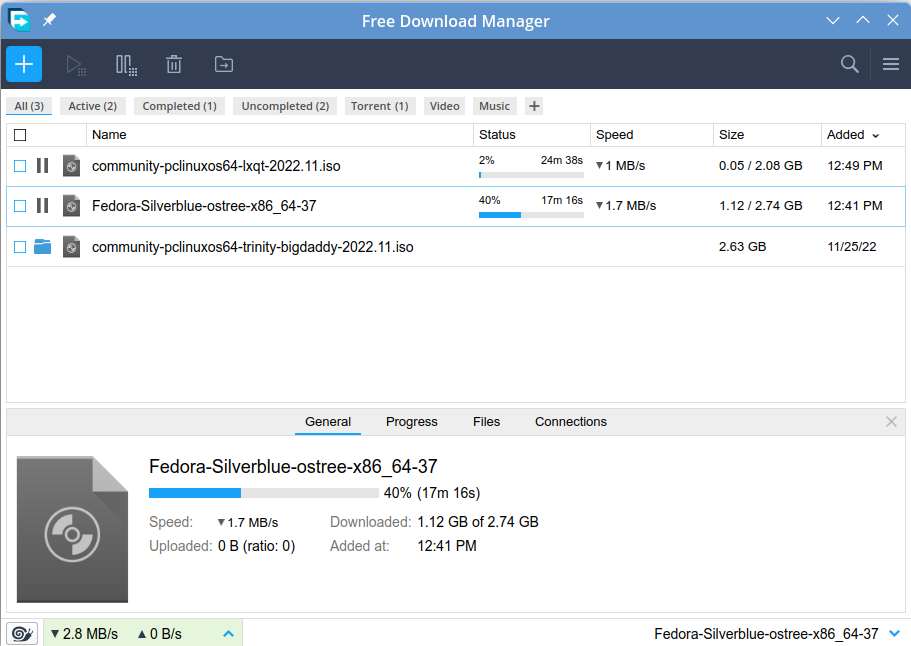Select community-pclinuxos64-trinity-bigdaddy-2022.11.iso file name
Image resolution: width=911 pixels, height=646 pixels.
coord(253,247)
